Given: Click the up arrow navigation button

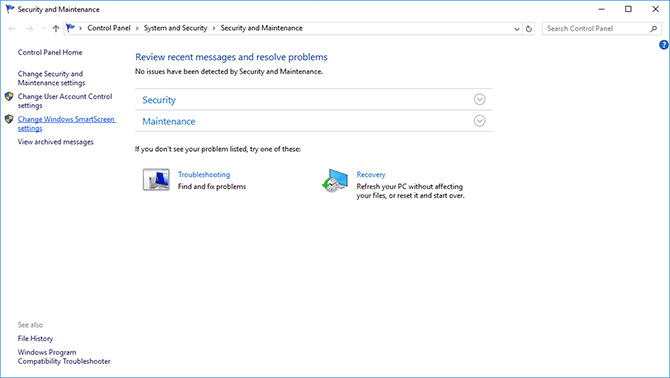Looking at the screenshot, I should click(x=56, y=29).
